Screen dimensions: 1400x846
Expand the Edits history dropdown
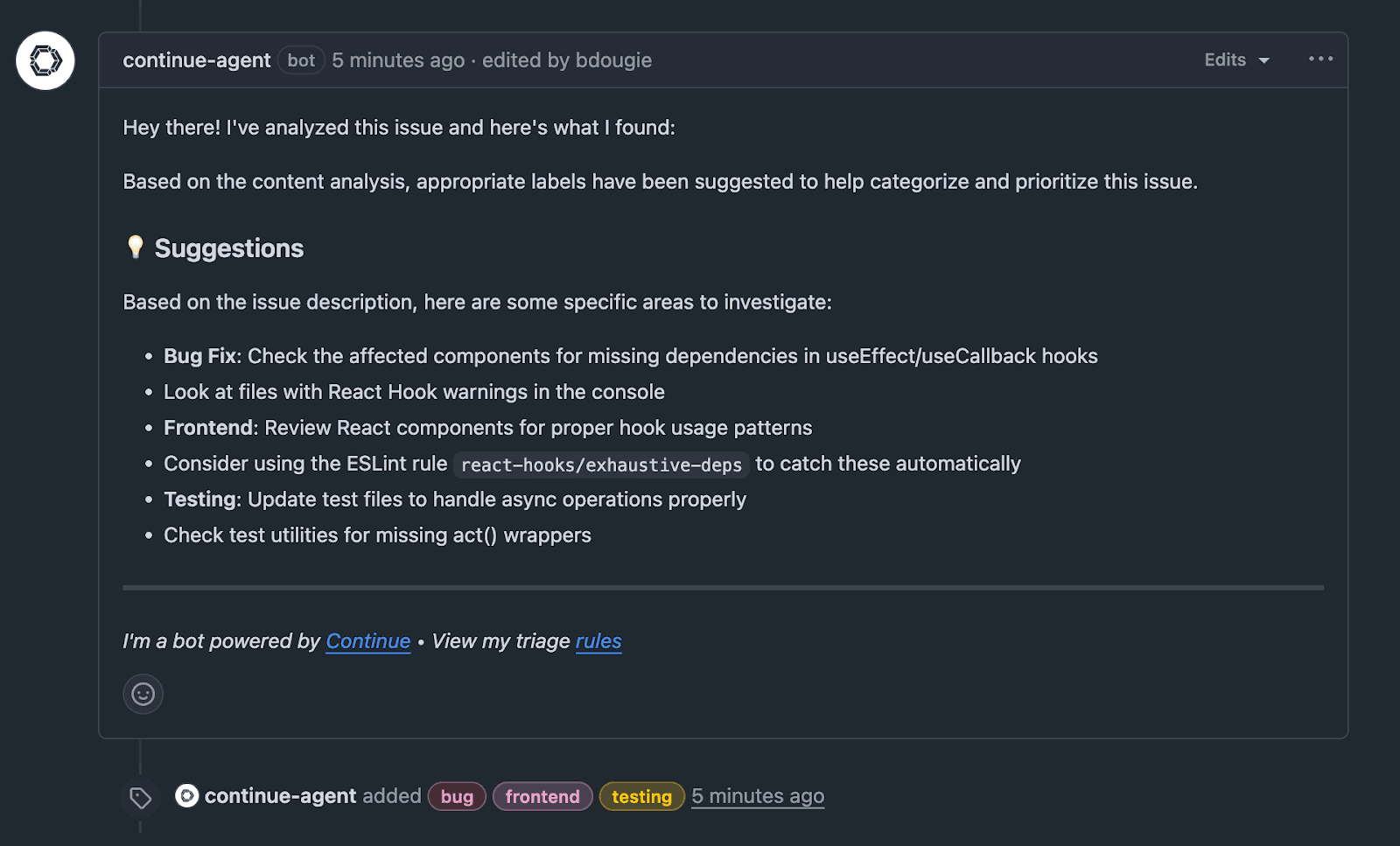(x=1236, y=59)
